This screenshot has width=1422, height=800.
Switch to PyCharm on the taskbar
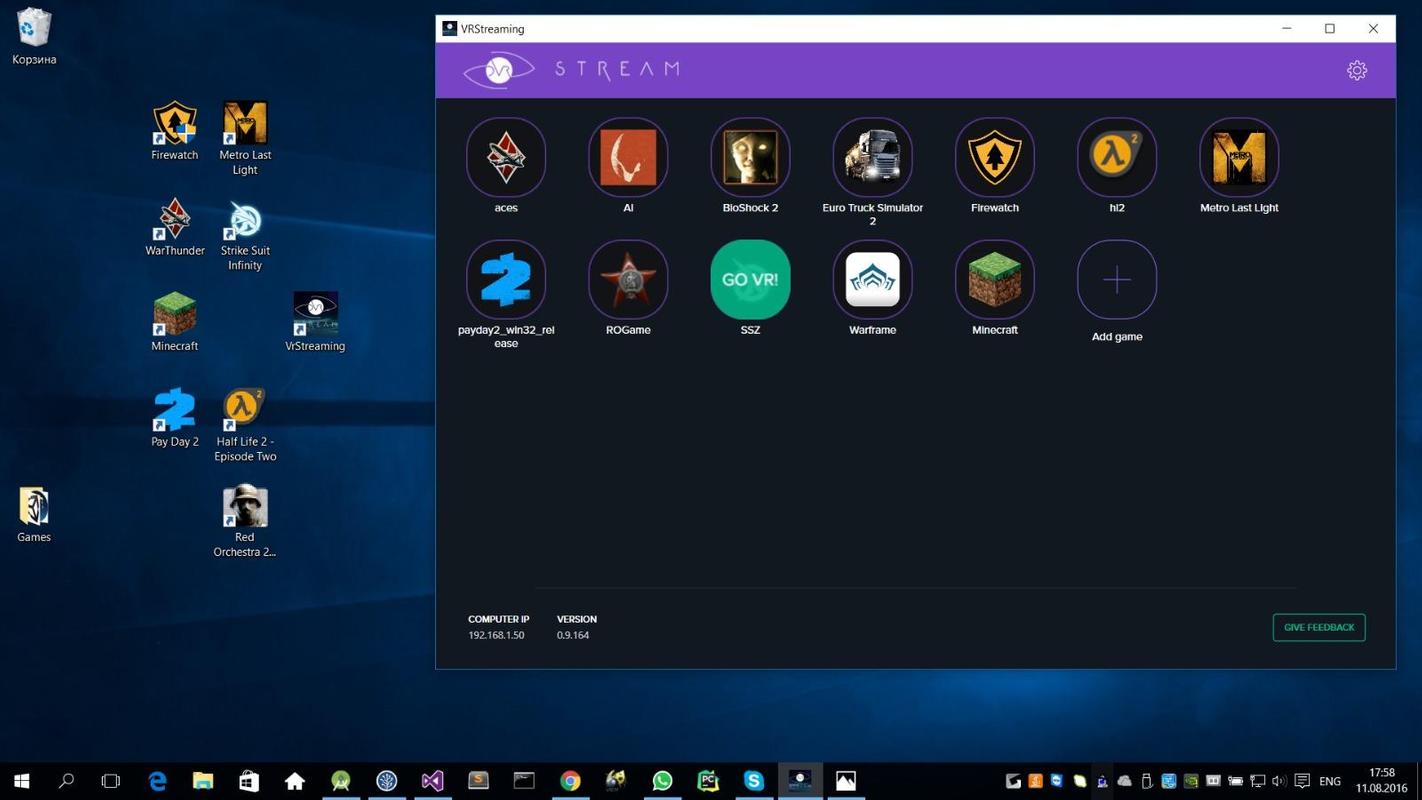(708, 781)
